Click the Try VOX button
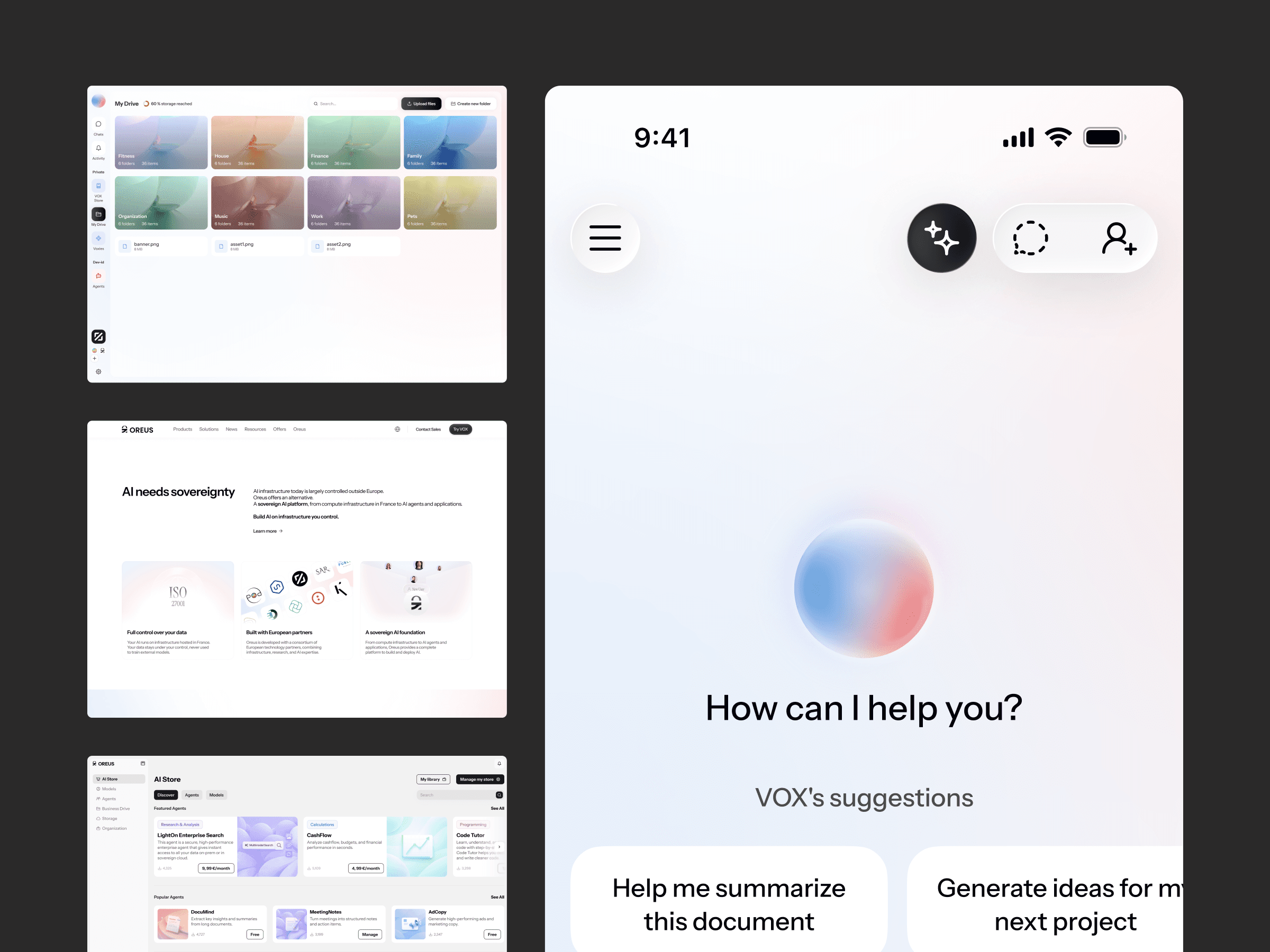 (460, 429)
